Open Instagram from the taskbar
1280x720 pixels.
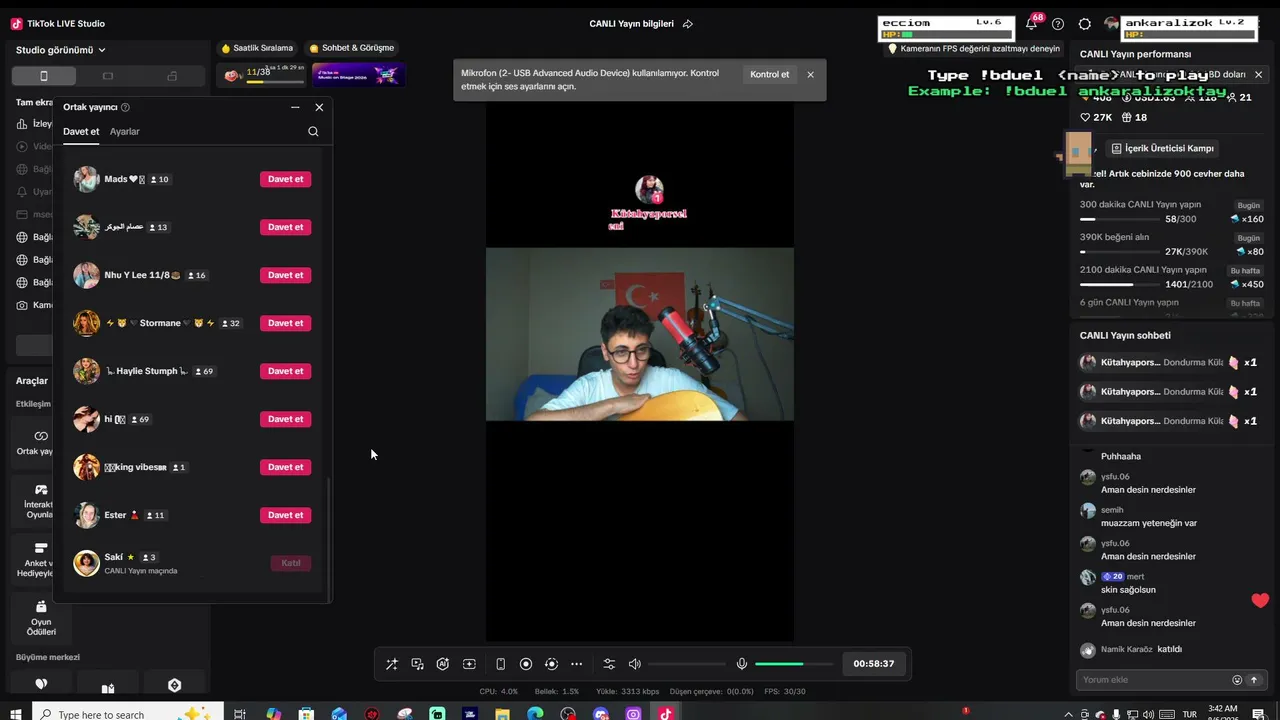(633, 714)
